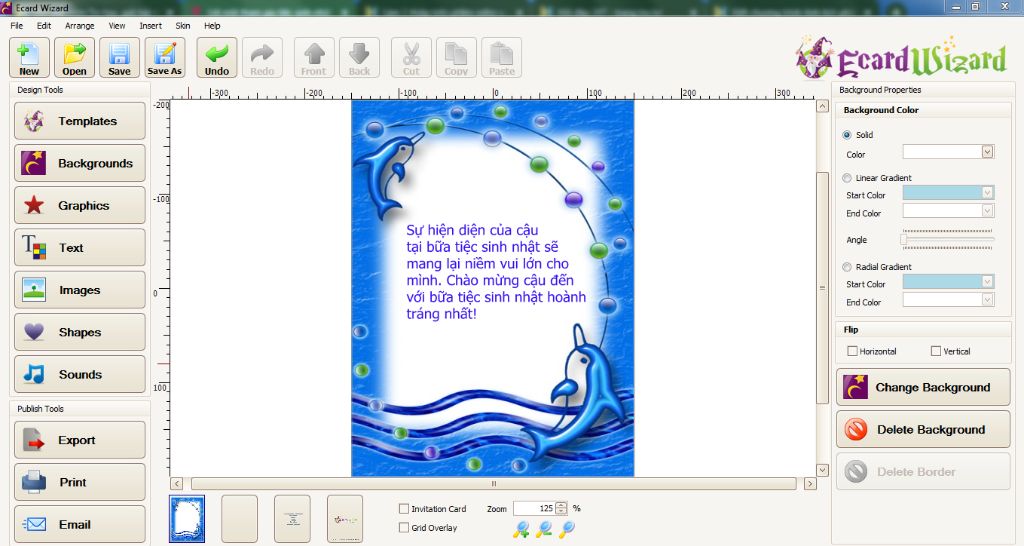The image size is (1024, 546).
Task: Open the Insert menu
Action: [150, 25]
